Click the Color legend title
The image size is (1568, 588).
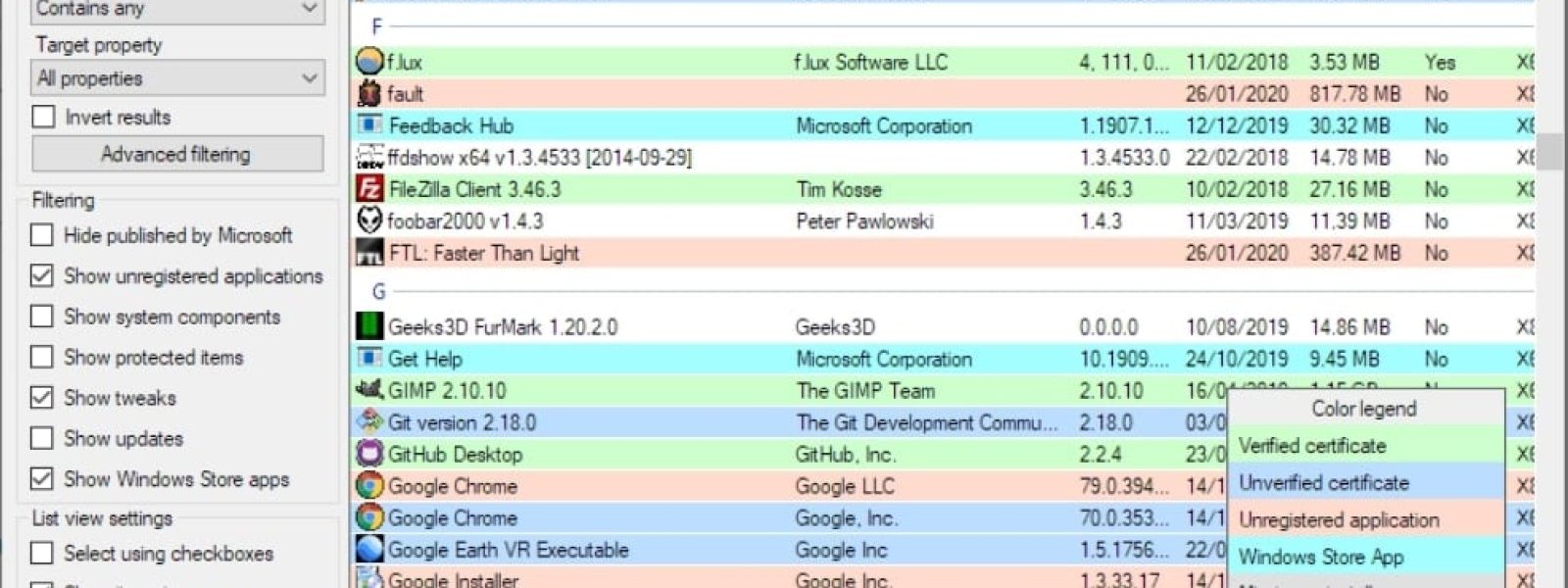point(1363,409)
